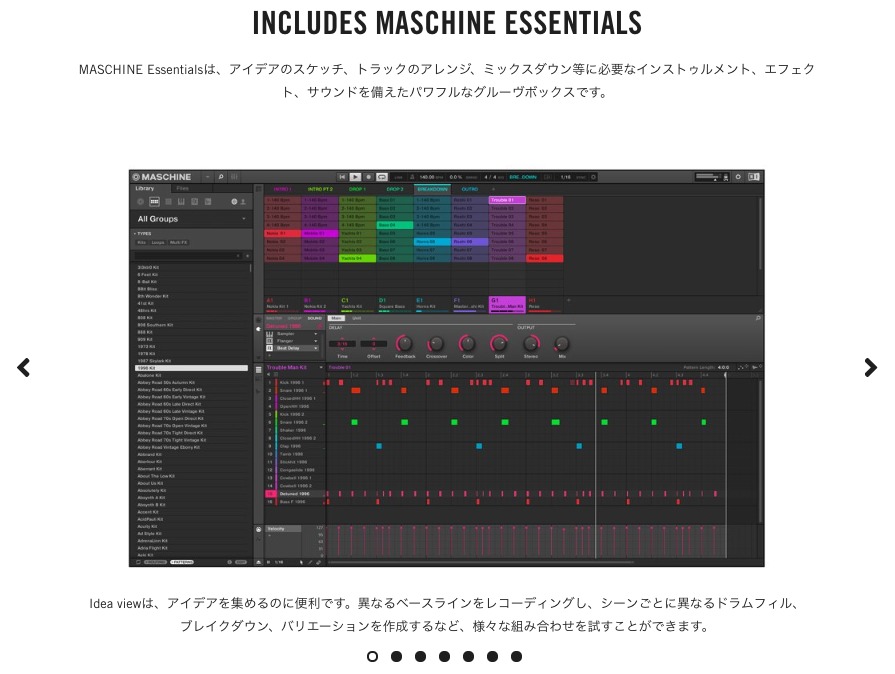Screen dimensions: 895x674
Task: Click the Trouble 01 pattern cell
Action: pyautogui.click(x=507, y=200)
